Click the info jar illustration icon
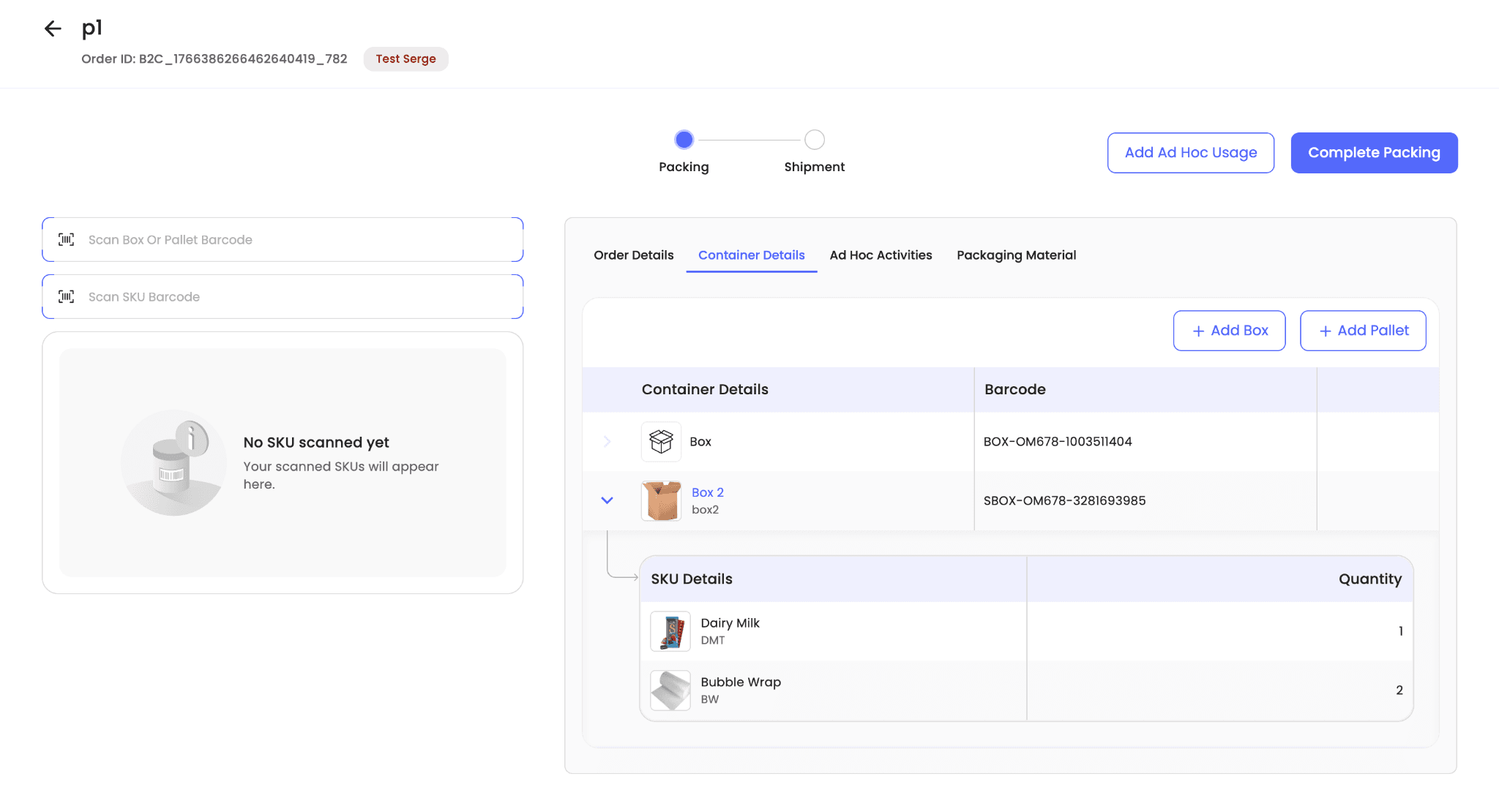 pos(174,462)
